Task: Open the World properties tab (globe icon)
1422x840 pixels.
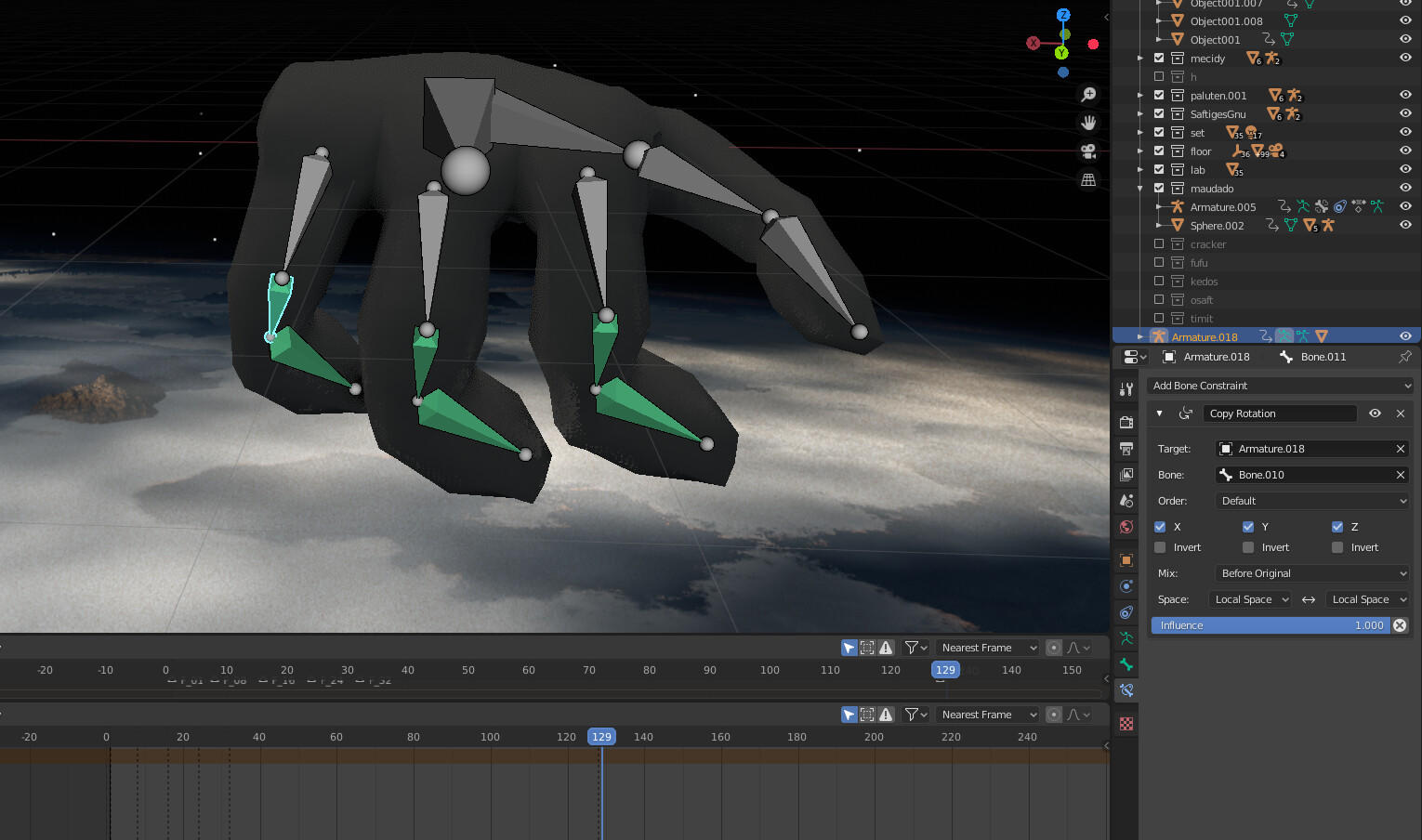Action: [x=1126, y=527]
